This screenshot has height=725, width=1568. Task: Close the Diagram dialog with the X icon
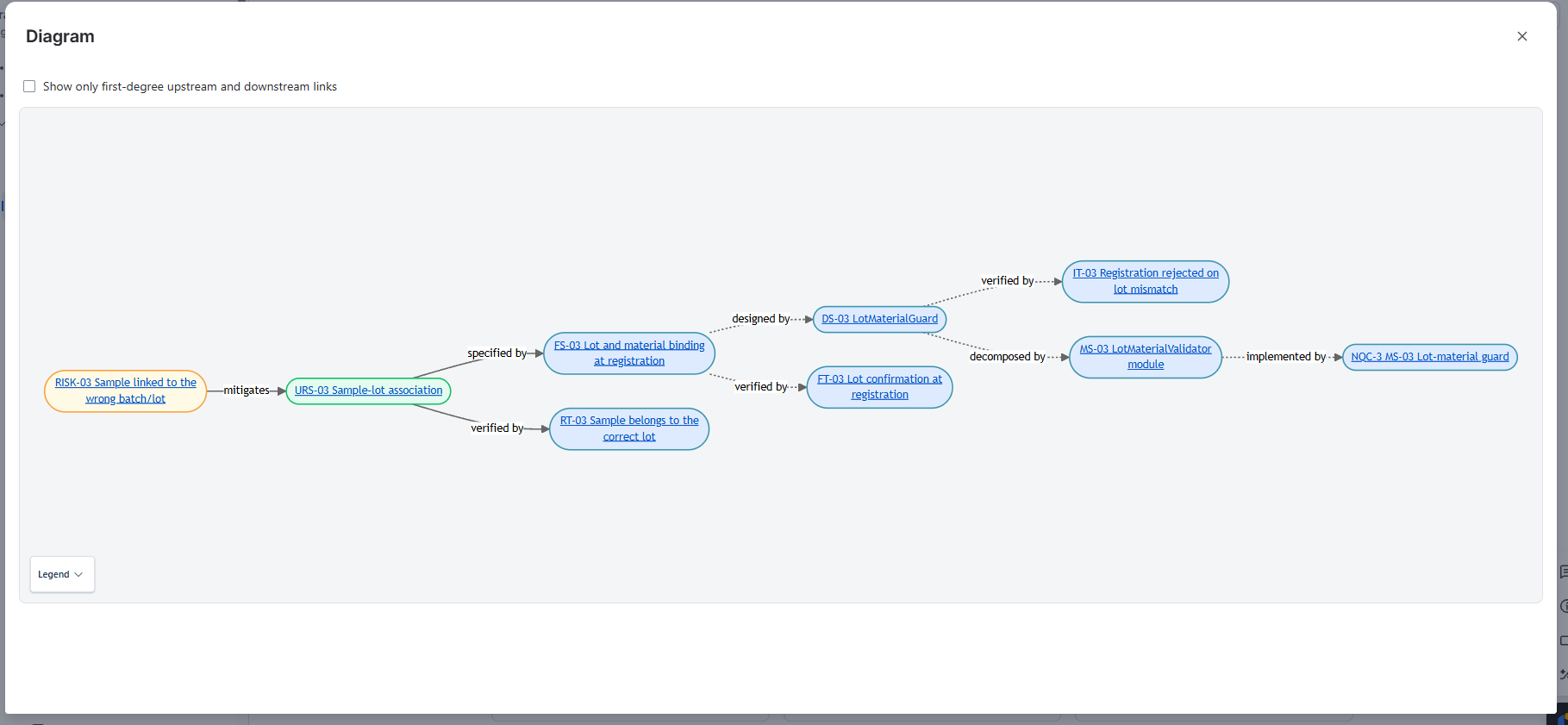pos(1521,36)
